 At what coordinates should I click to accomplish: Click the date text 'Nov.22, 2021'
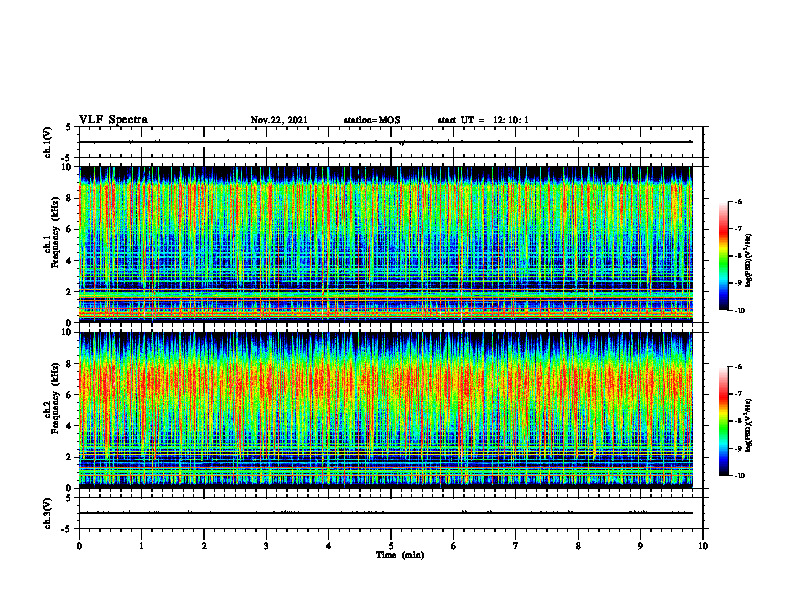(x=279, y=120)
